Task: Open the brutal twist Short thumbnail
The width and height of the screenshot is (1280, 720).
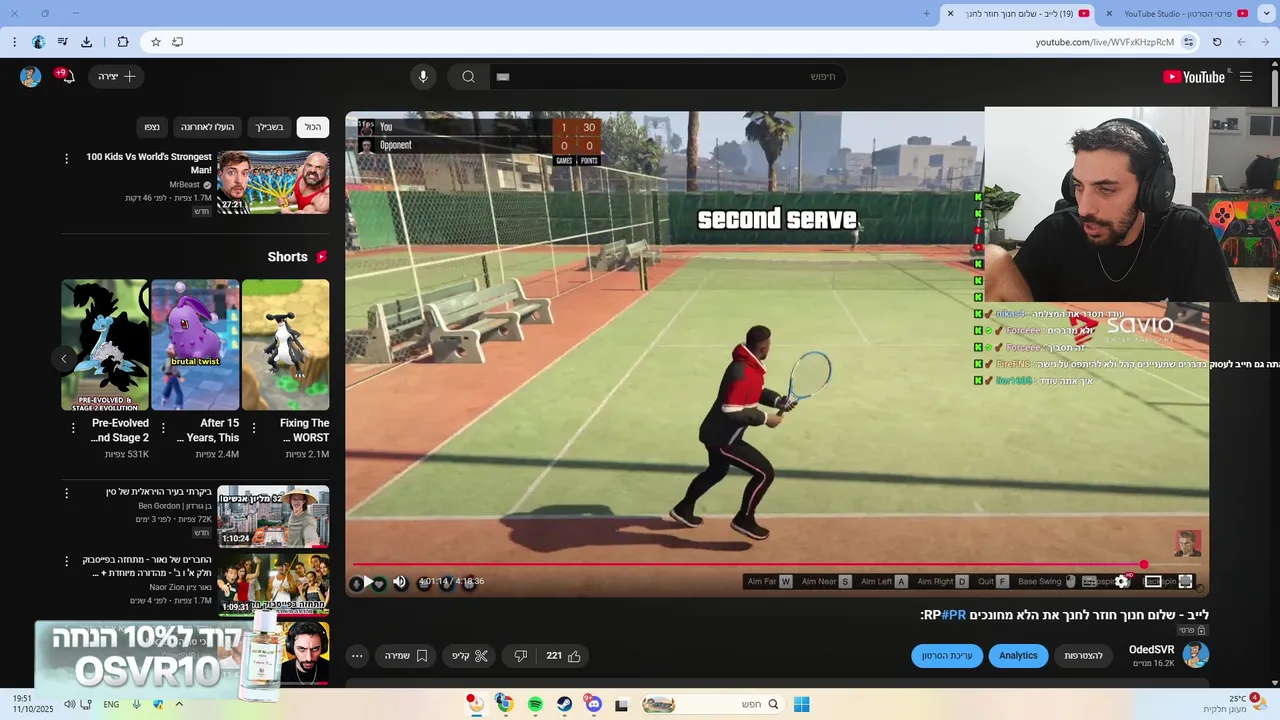Action: [195, 344]
